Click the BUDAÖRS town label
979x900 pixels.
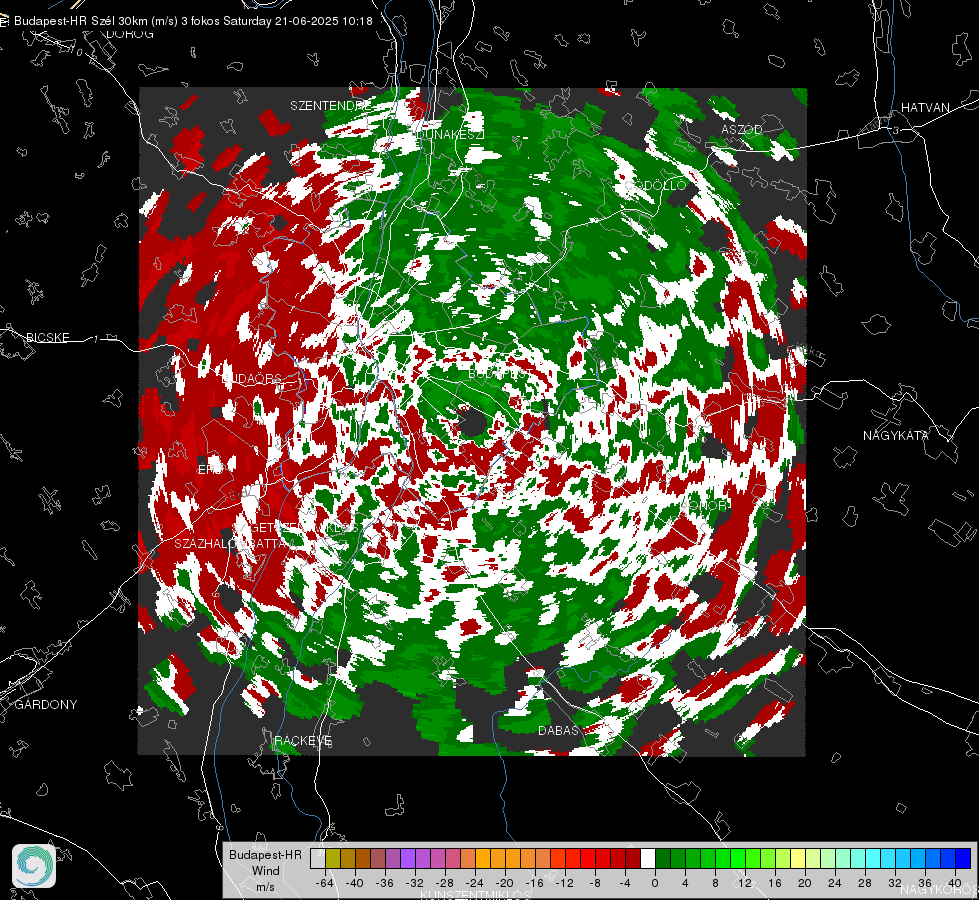(x=252, y=378)
